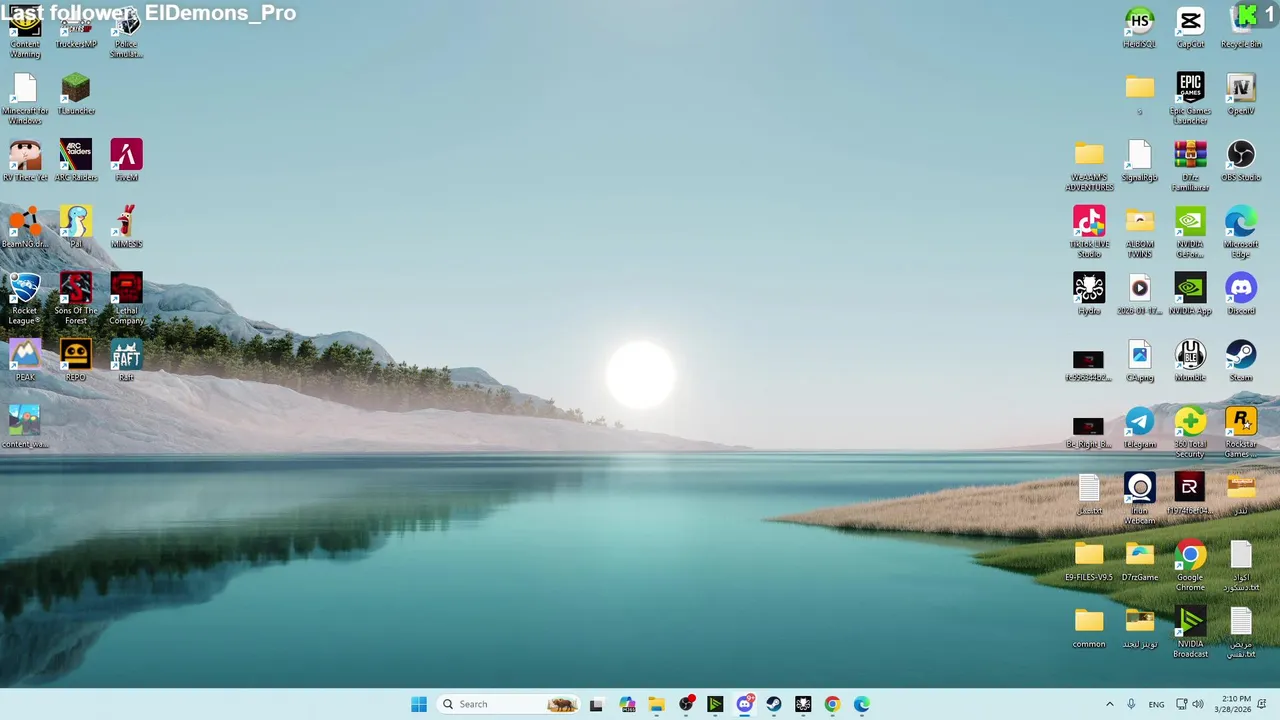Switch the ENG input language
The width and height of the screenshot is (1280, 720).
(1156, 704)
